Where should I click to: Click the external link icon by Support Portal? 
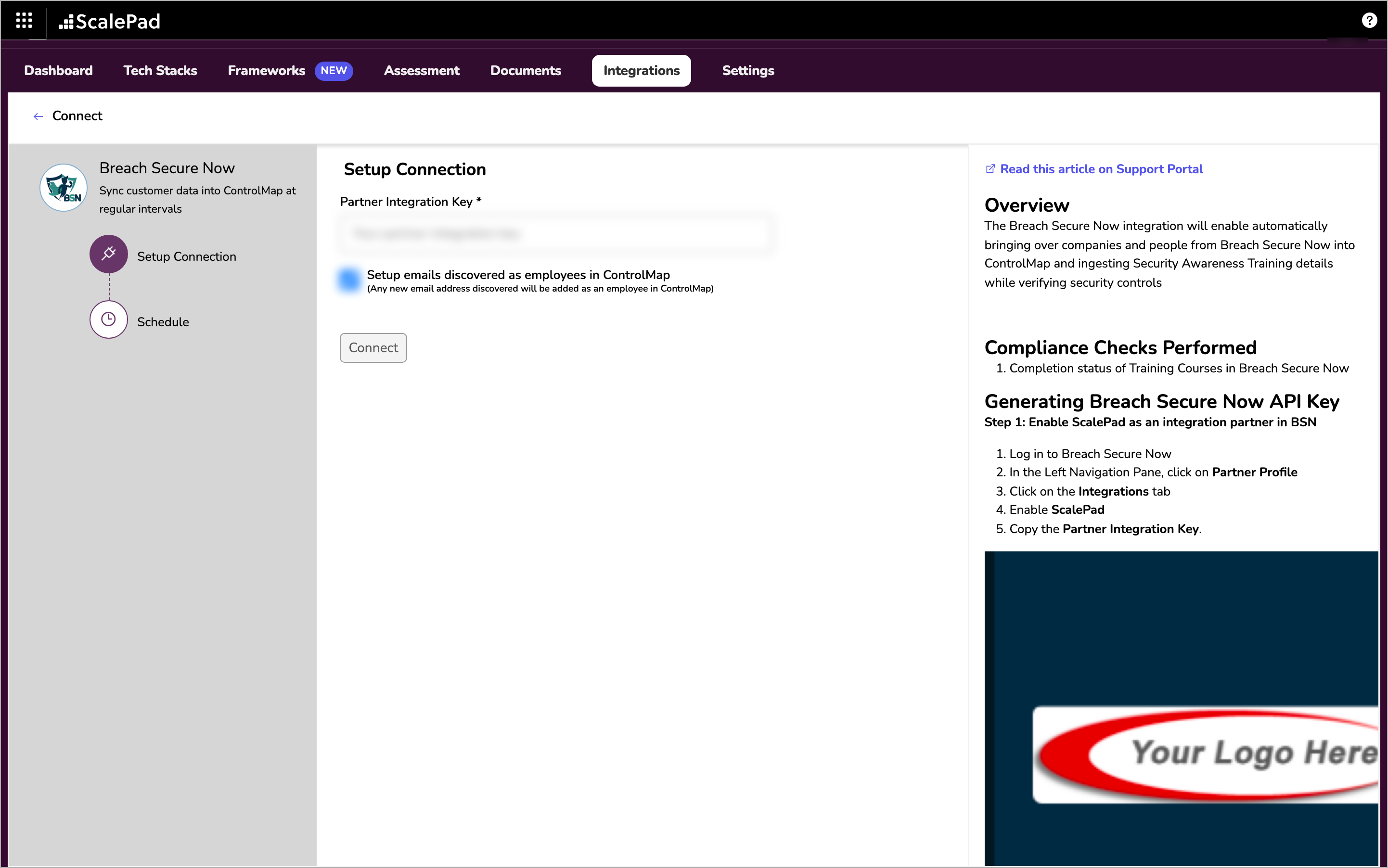pyautogui.click(x=990, y=169)
